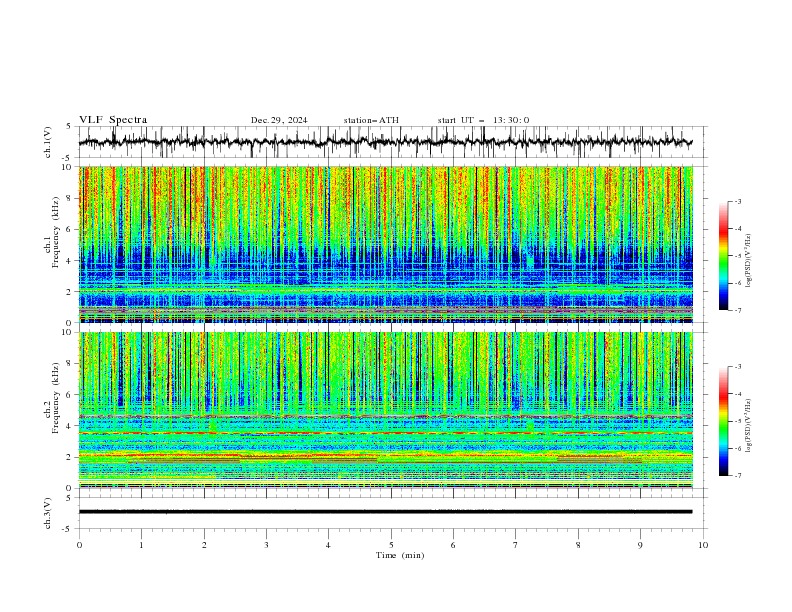Select the 'start UT = 13:30:0' text

tap(483, 120)
